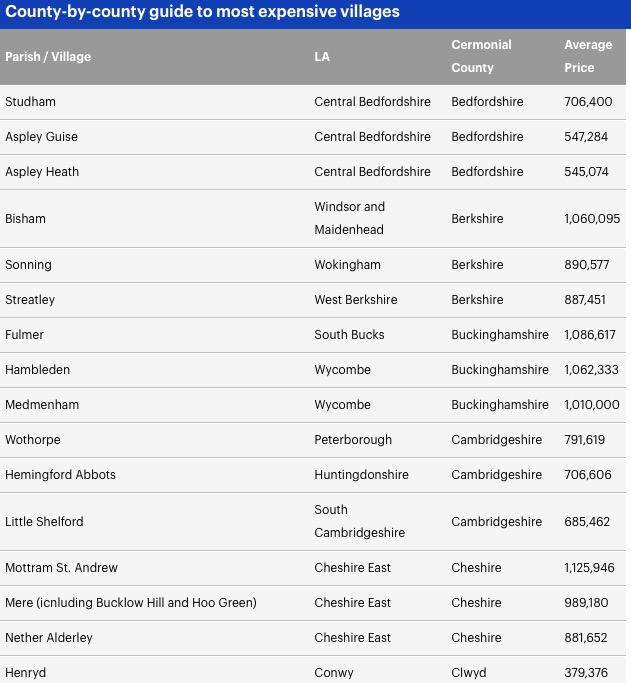Click the Windsor and Maidenhead LA cell
Viewport: 631px width, 683px height.
[349, 218]
